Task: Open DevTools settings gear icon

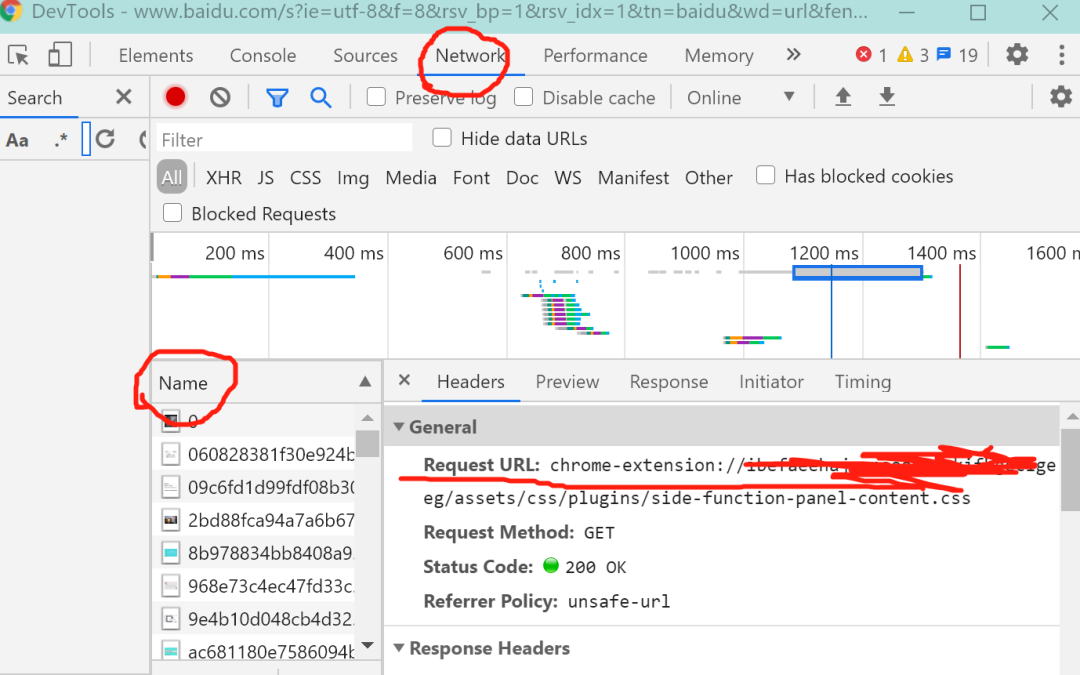Action: [1017, 54]
